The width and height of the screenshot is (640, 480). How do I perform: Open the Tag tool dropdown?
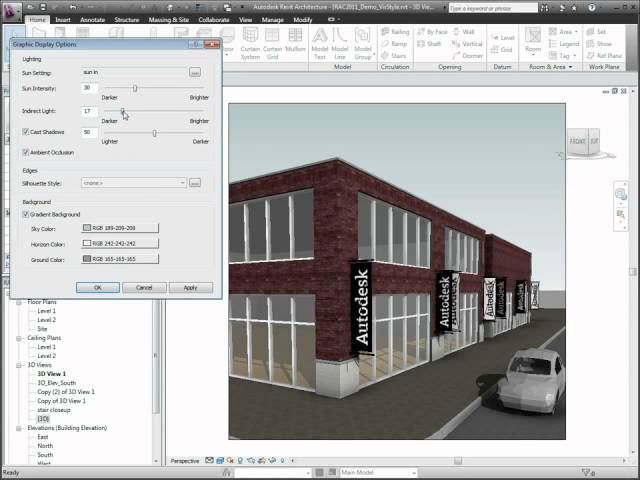point(574,56)
